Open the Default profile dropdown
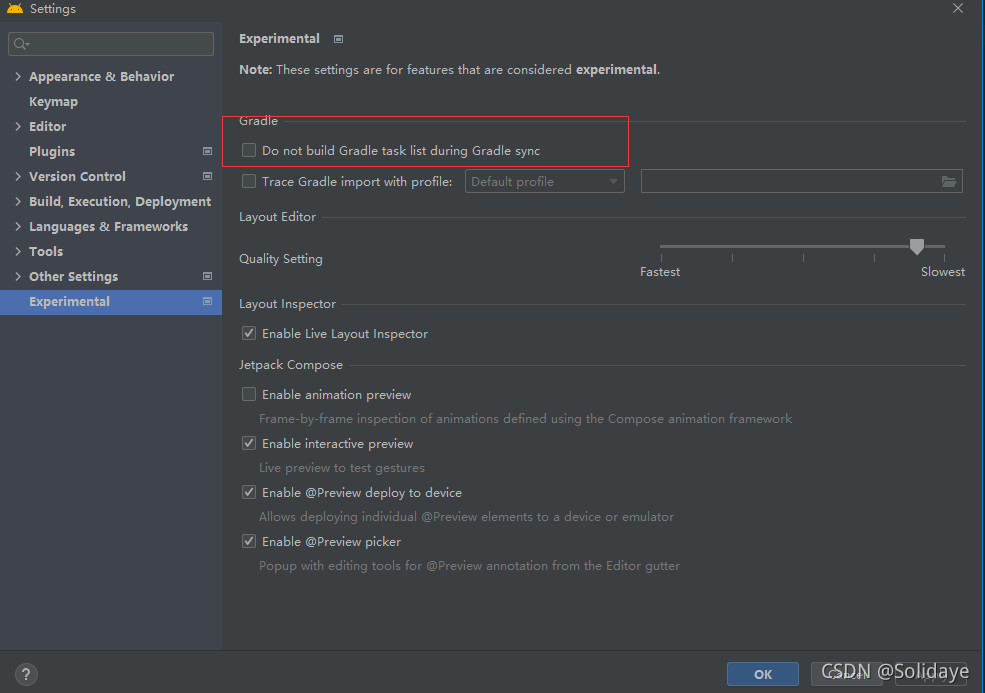The height and width of the screenshot is (693, 985). click(x=545, y=182)
